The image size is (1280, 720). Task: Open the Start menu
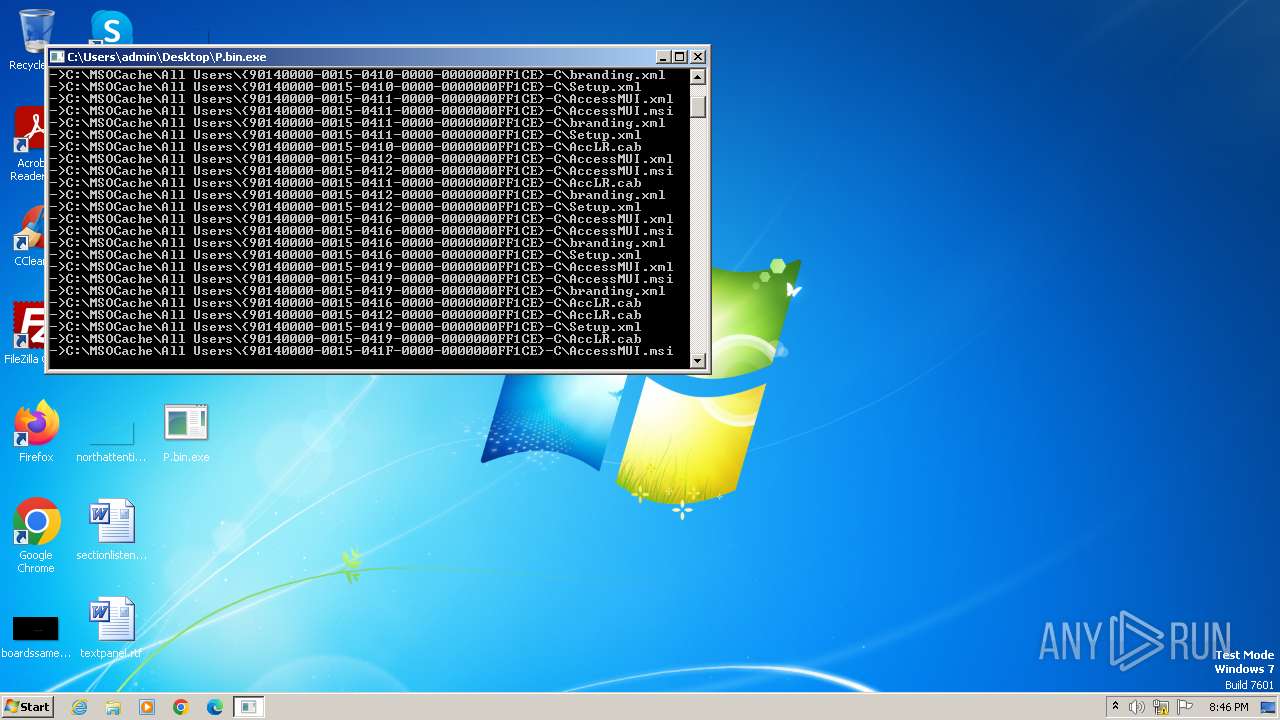coord(27,707)
